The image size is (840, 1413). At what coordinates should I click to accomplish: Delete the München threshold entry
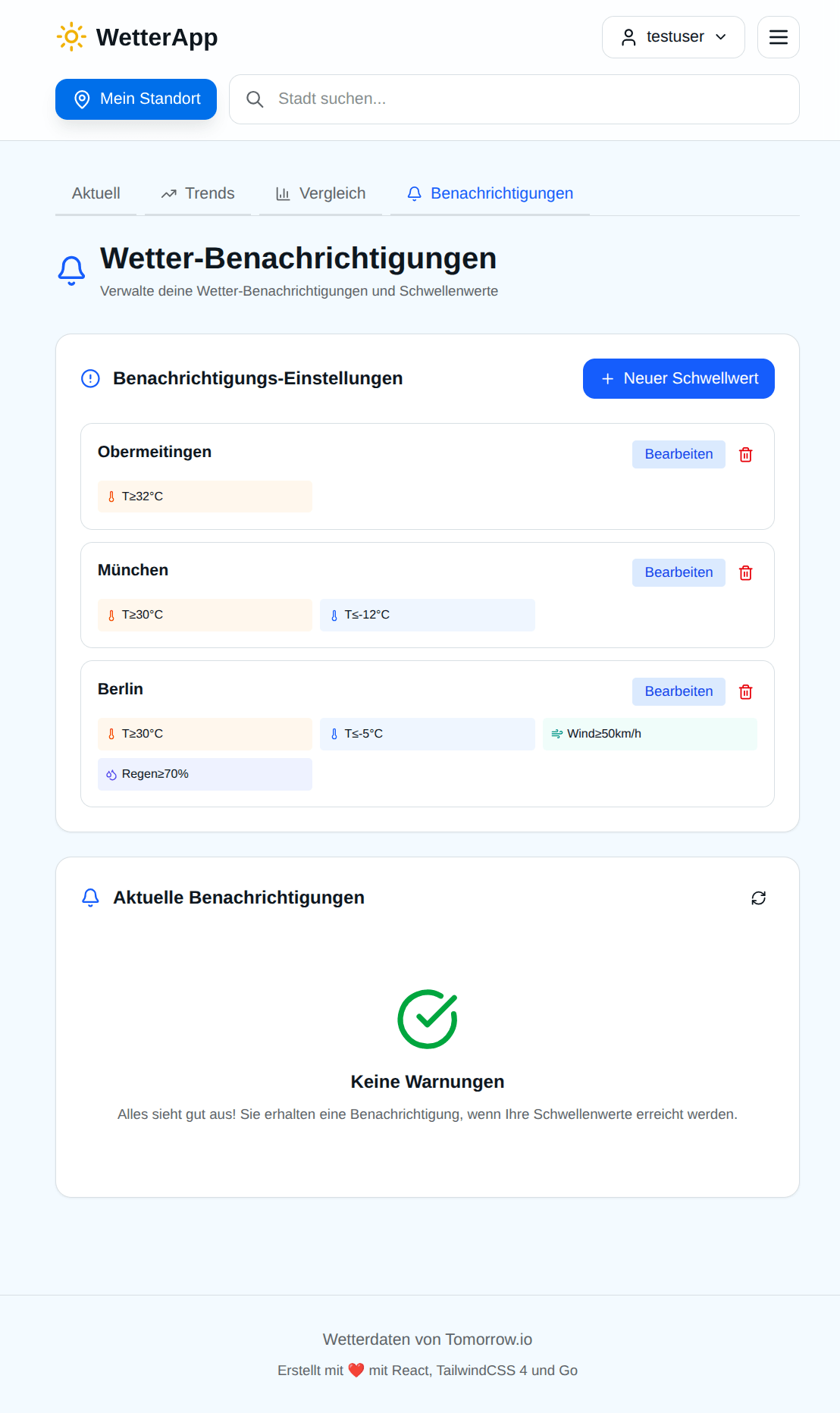click(746, 573)
